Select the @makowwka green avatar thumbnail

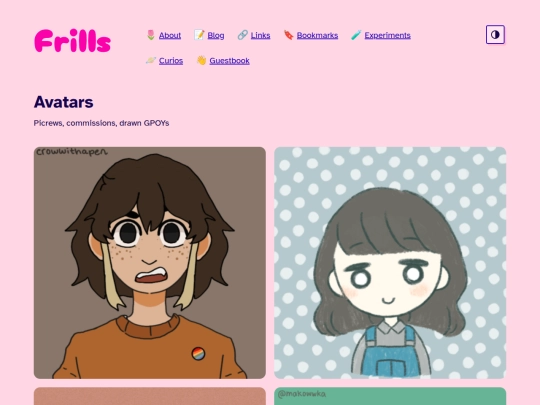click(390, 396)
